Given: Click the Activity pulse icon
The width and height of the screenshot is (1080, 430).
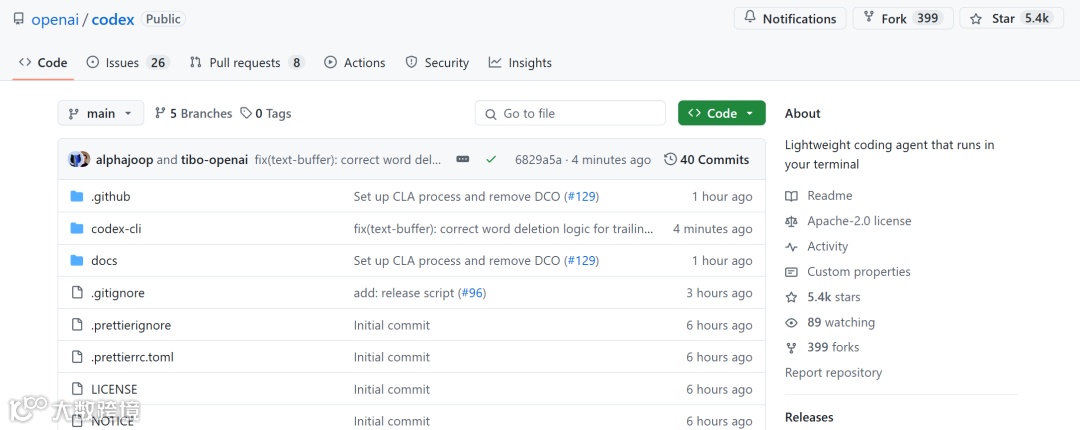Looking at the screenshot, I should (x=791, y=247).
